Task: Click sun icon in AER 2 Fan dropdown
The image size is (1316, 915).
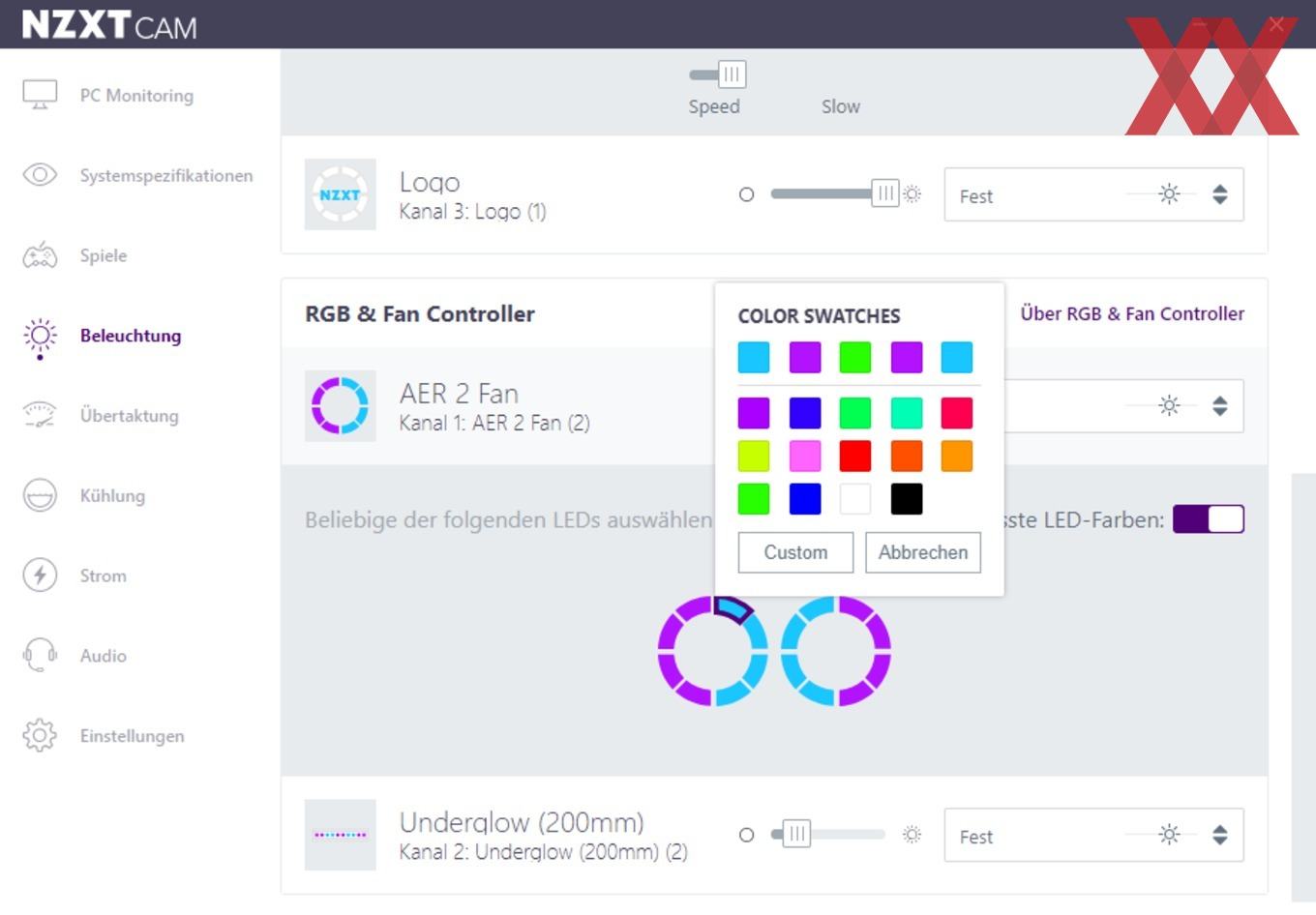Action: coord(1169,405)
